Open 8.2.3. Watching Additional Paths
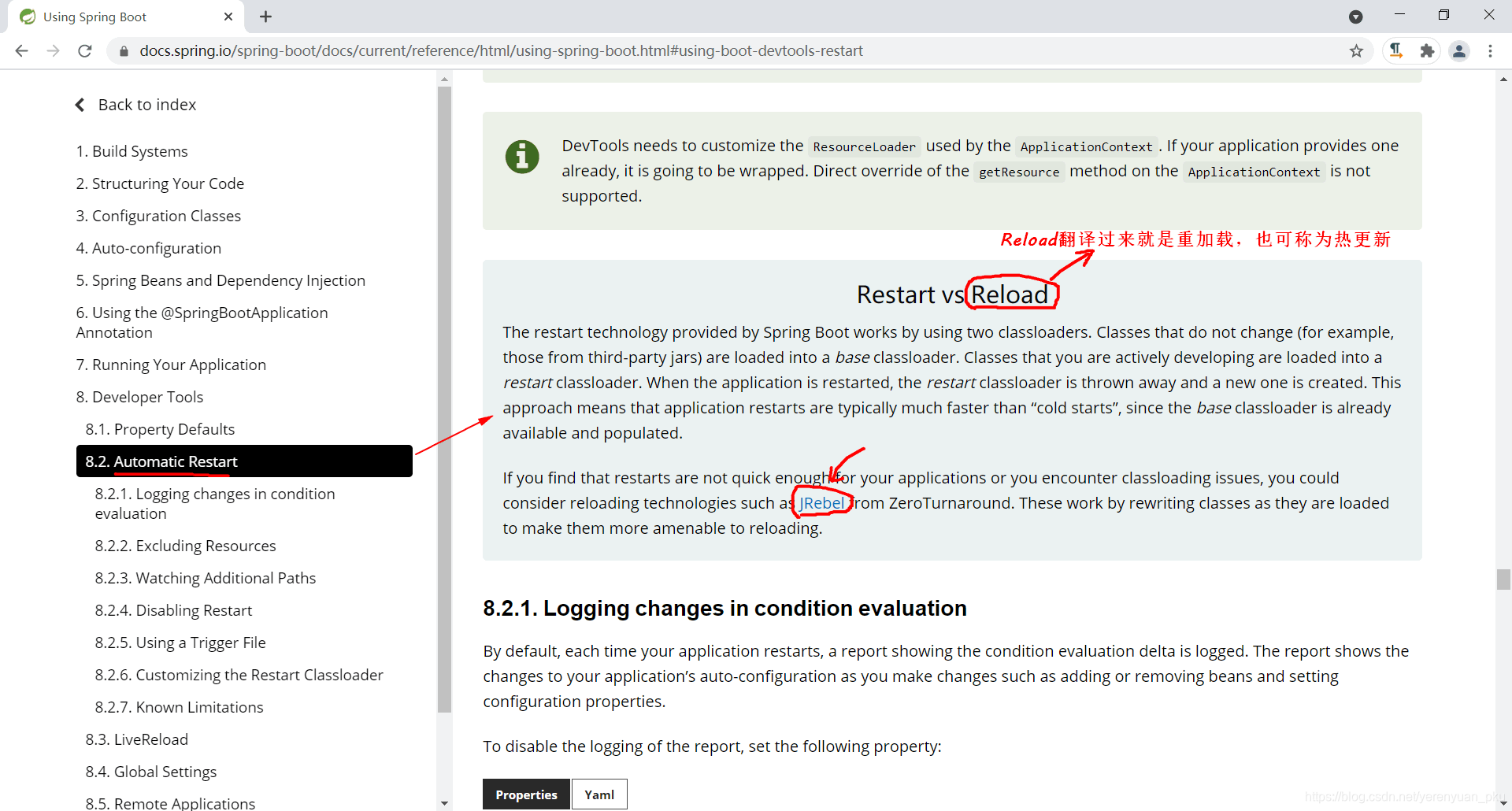 [205, 578]
